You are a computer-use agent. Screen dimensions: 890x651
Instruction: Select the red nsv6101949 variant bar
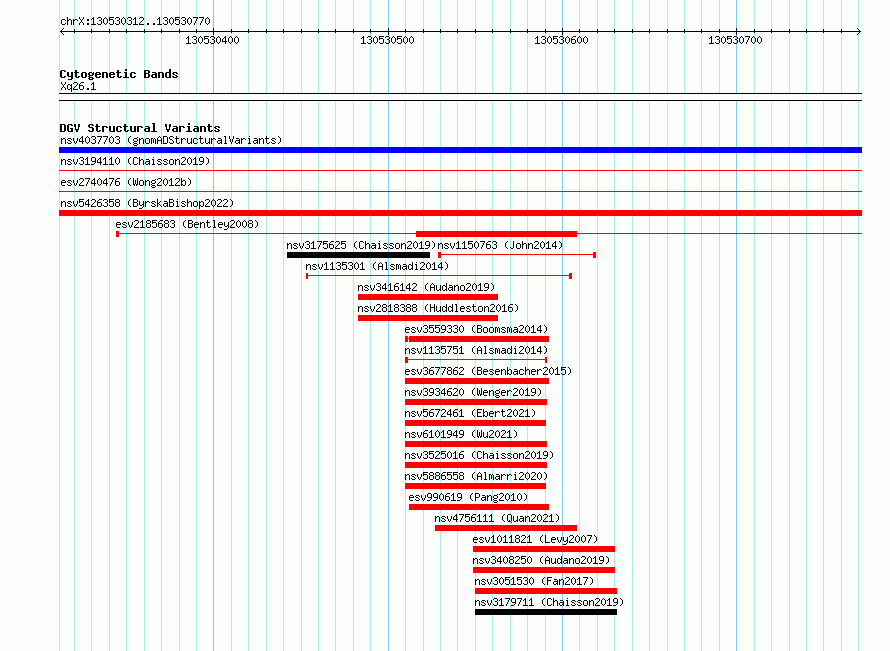tap(476, 444)
